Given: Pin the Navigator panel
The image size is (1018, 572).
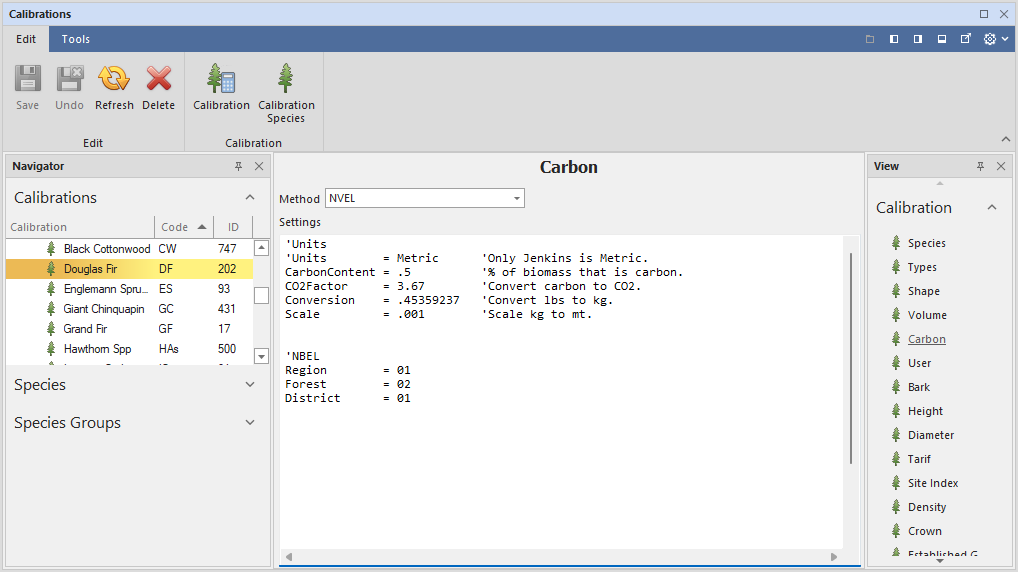Looking at the screenshot, I should (x=238, y=166).
